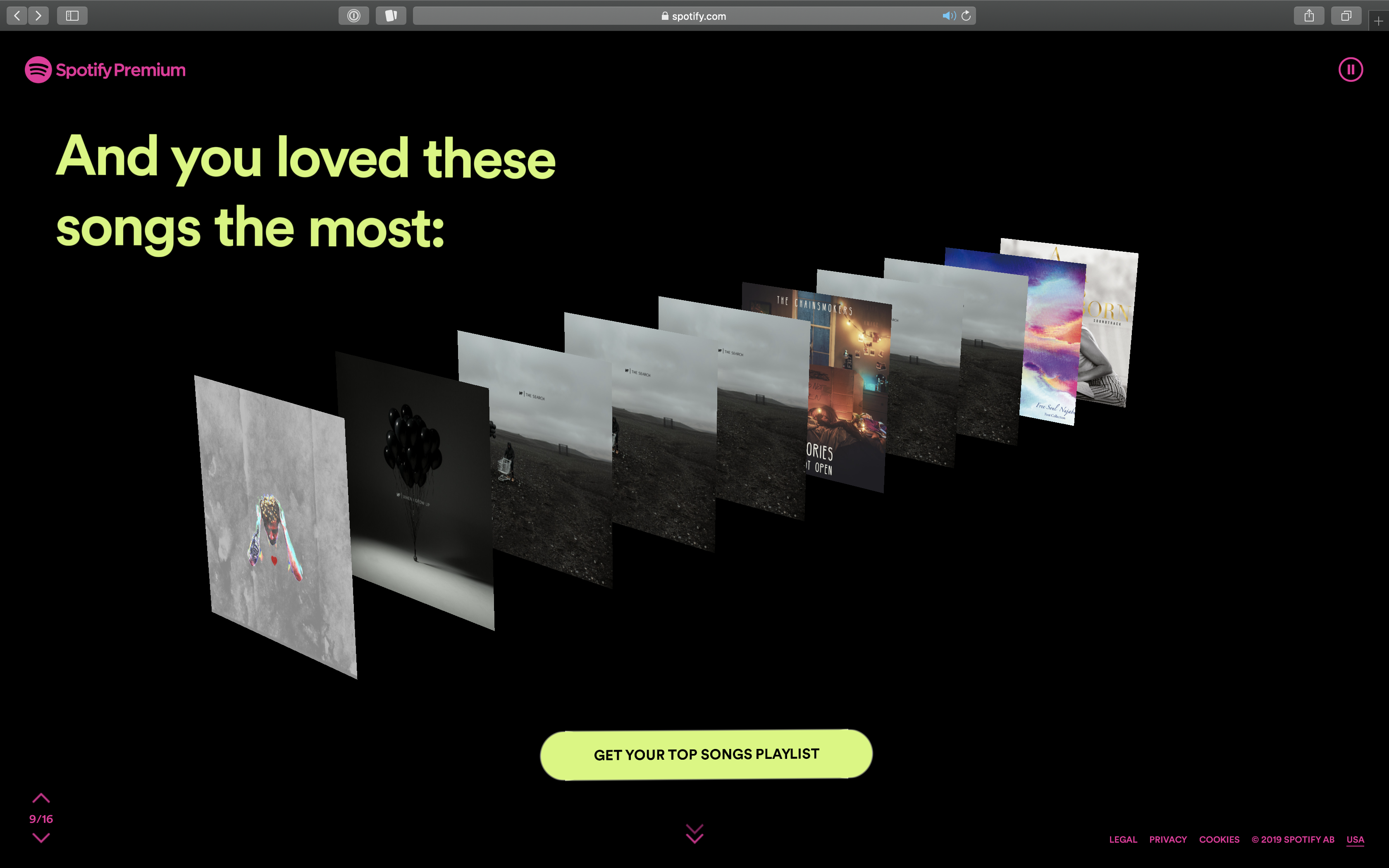This screenshot has height=868, width=1389.
Task: Toggle the Safari sidebar
Action: point(72,16)
